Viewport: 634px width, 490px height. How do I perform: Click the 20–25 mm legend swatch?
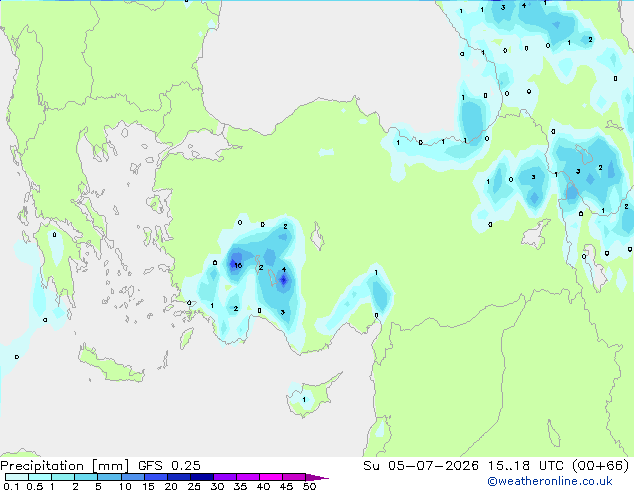tap(178, 477)
